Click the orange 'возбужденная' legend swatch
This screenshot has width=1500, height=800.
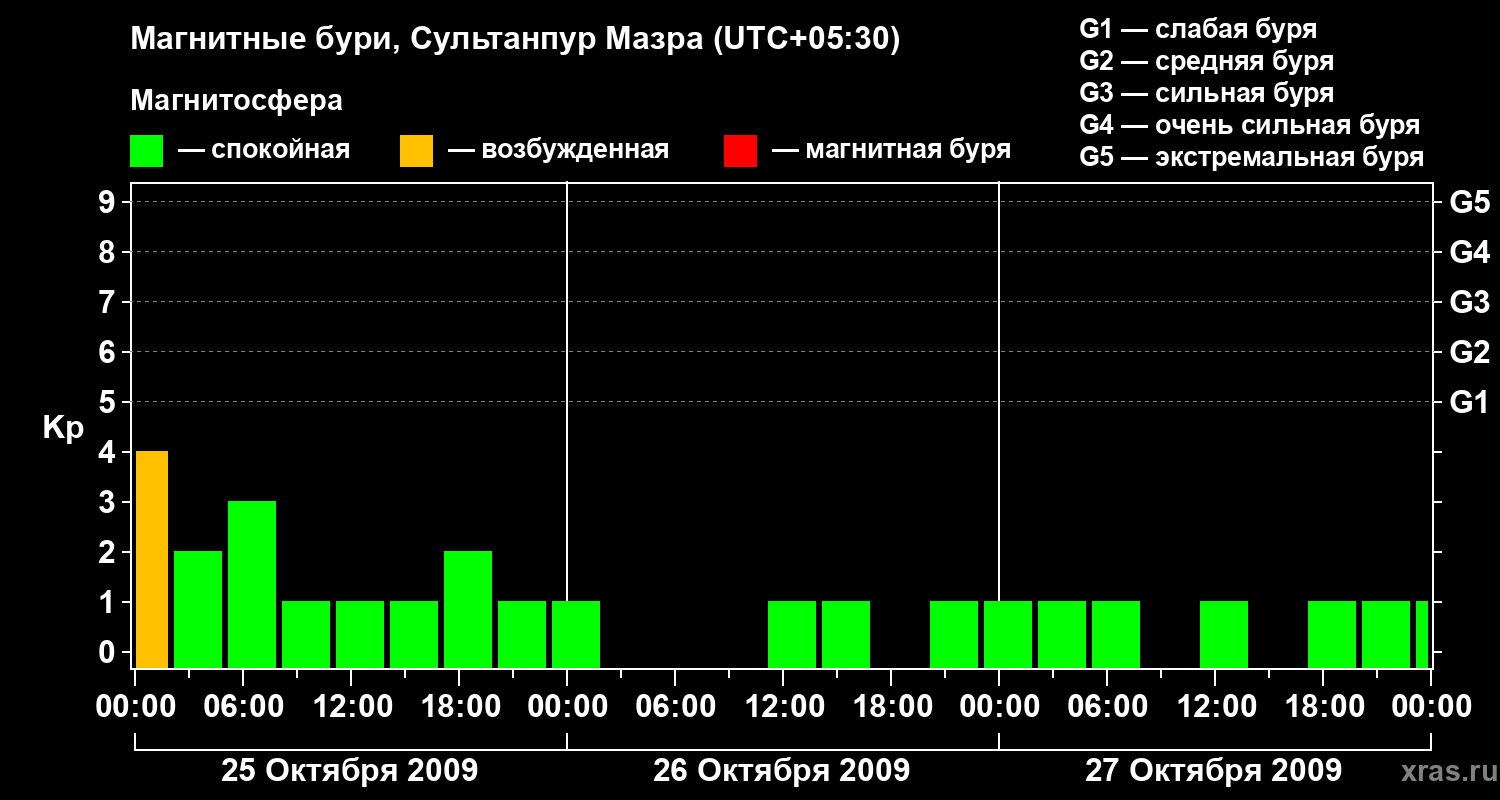(416, 151)
